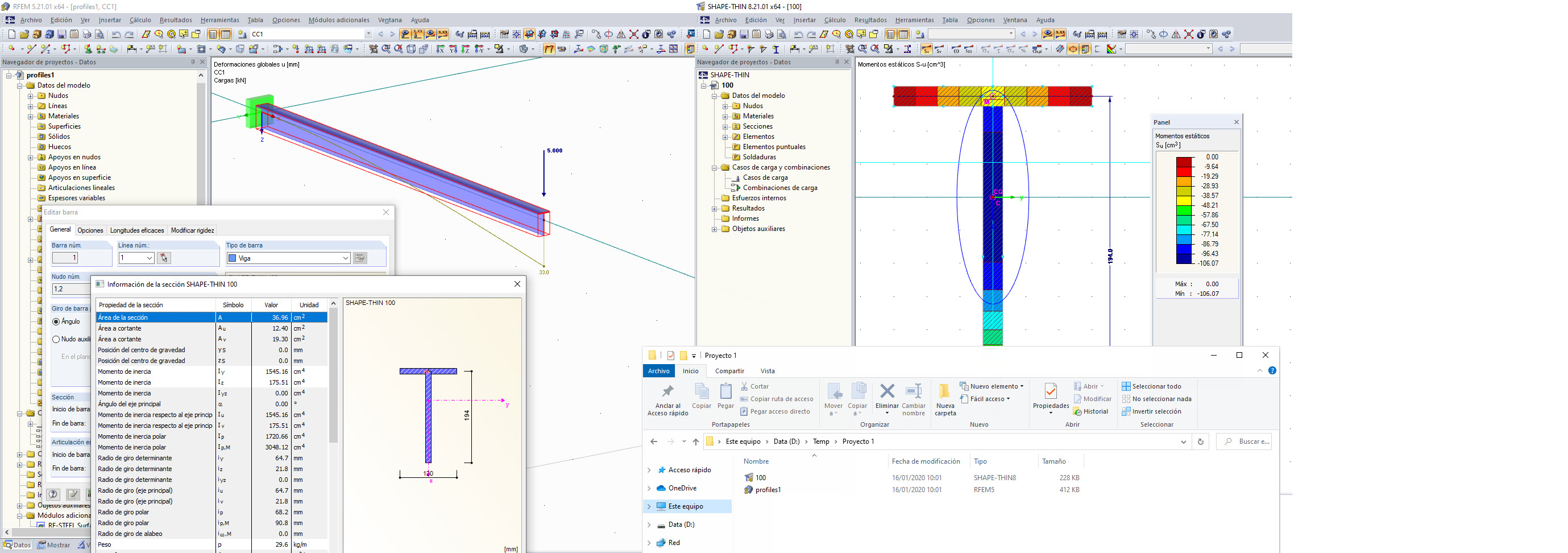Switch to Explorer's Compartir tab
This screenshot has width=1568, height=553.
coord(729,371)
